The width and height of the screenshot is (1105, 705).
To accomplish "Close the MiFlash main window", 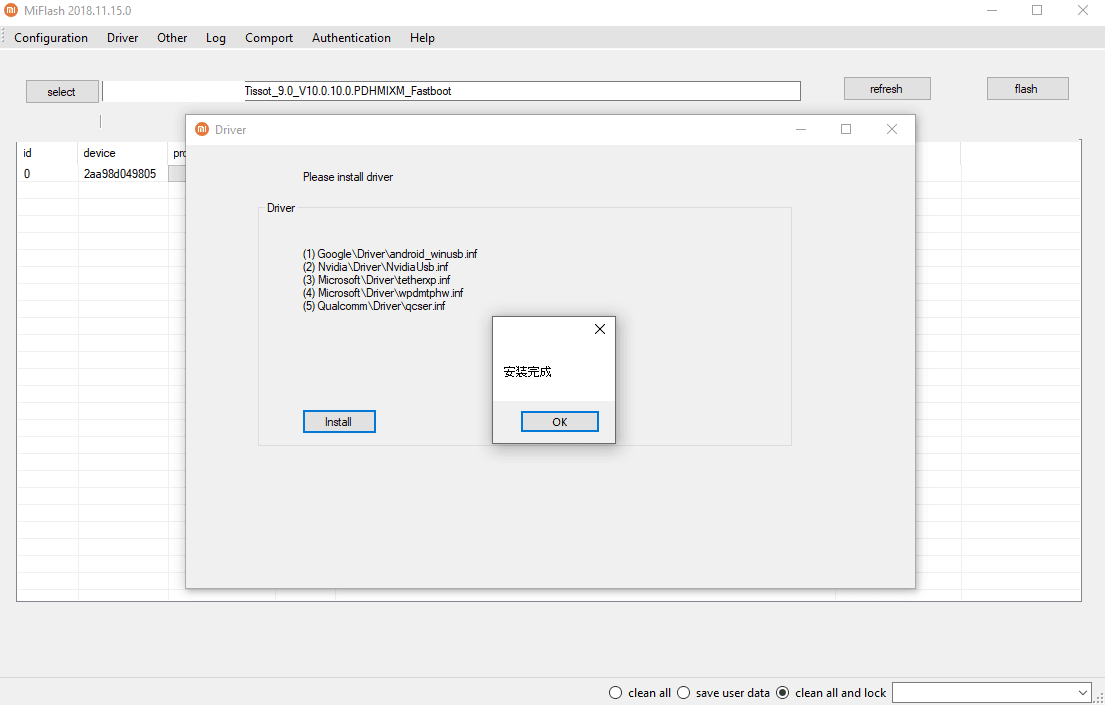I will (x=1082, y=11).
